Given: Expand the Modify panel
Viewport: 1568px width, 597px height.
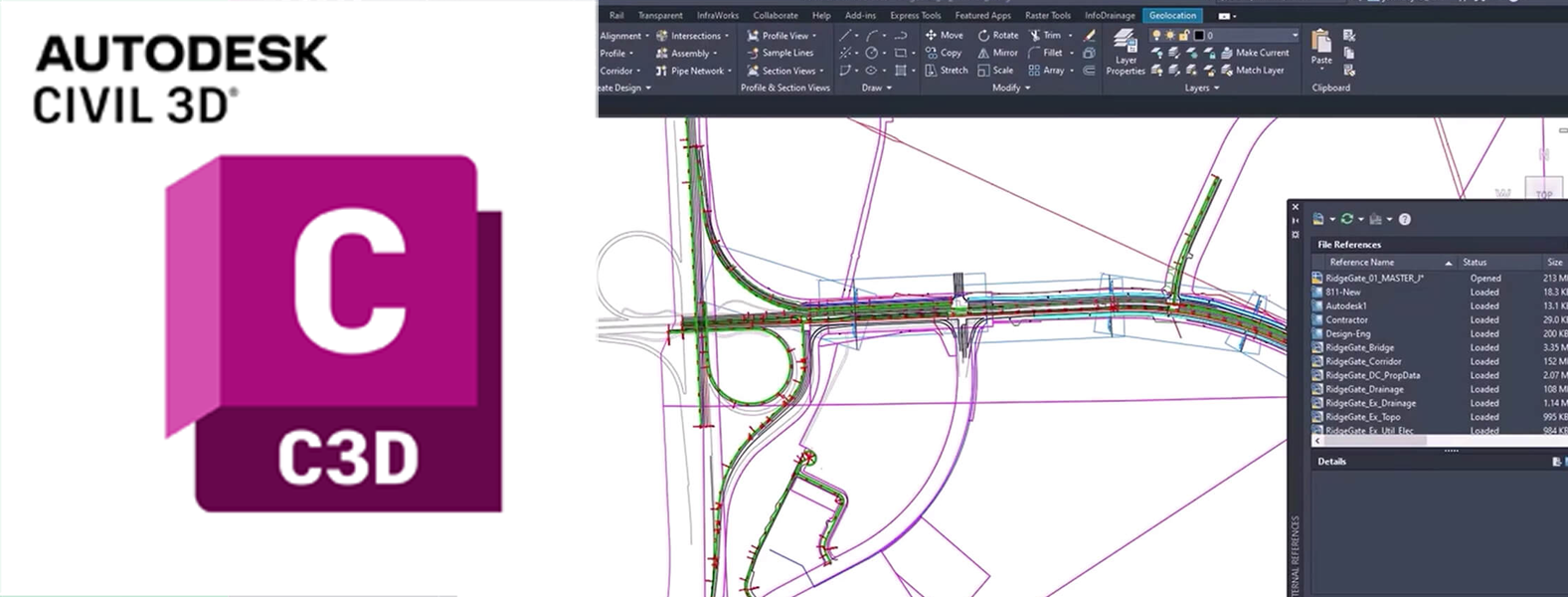Looking at the screenshot, I should point(1010,88).
